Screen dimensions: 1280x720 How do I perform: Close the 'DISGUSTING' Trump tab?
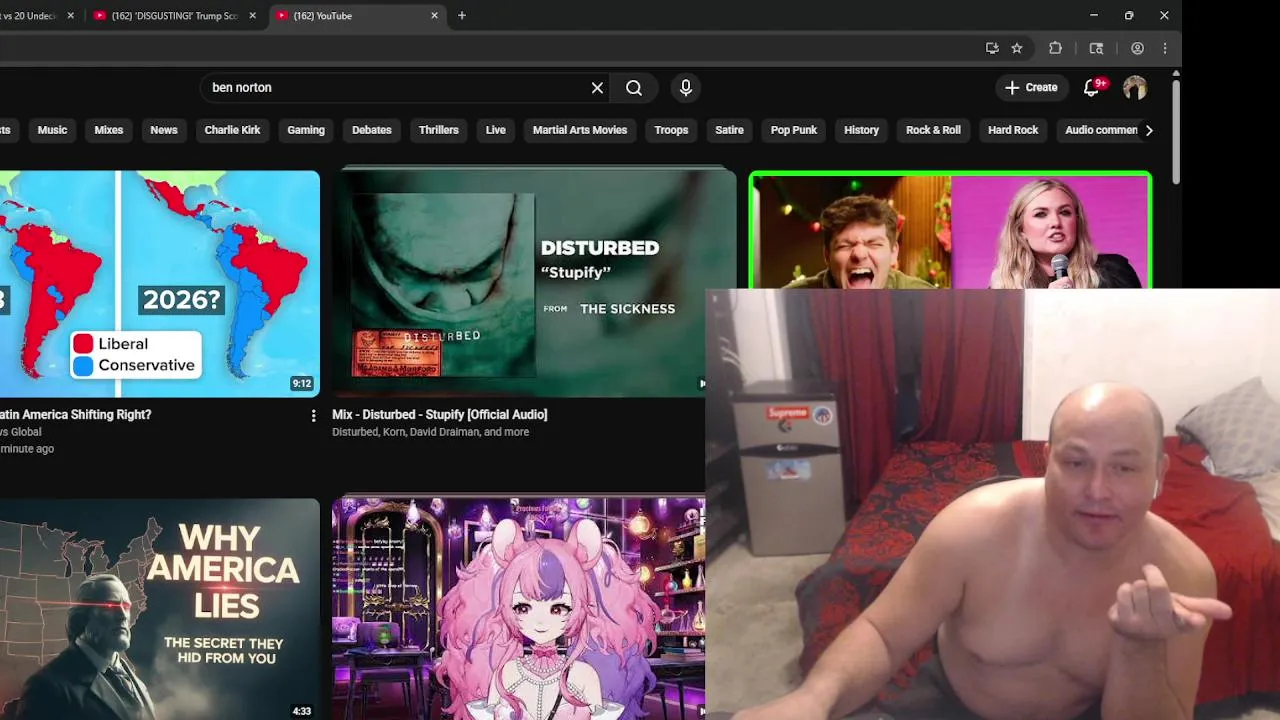[252, 16]
